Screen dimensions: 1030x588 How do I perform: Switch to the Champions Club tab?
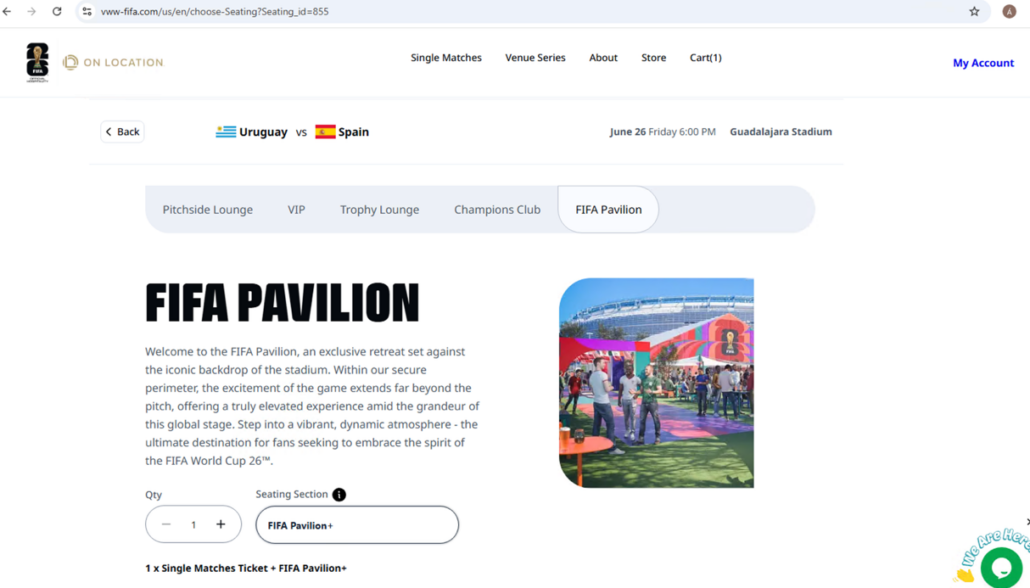pyautogui.click(x=497, y=210)
